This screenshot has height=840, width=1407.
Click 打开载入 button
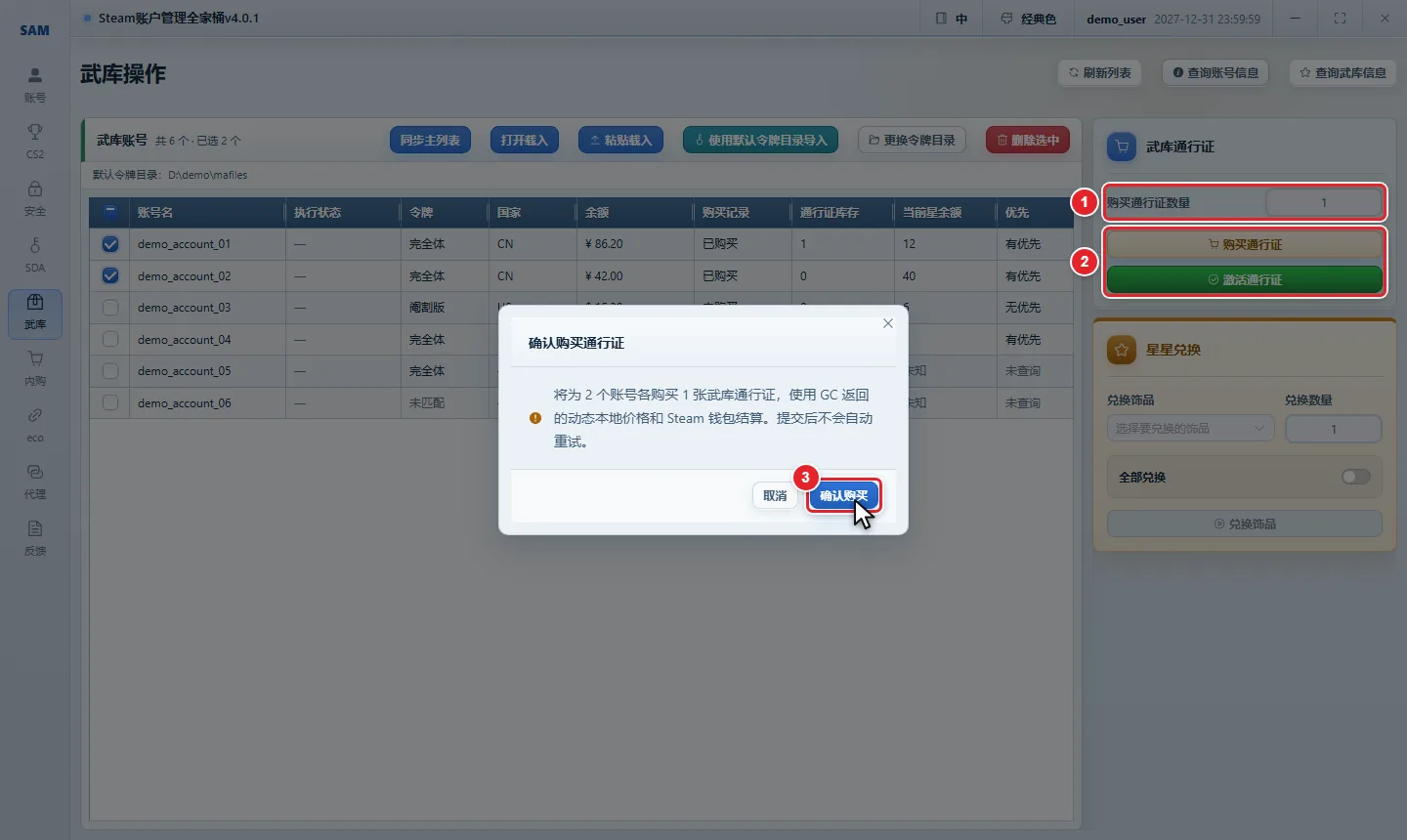524,141
